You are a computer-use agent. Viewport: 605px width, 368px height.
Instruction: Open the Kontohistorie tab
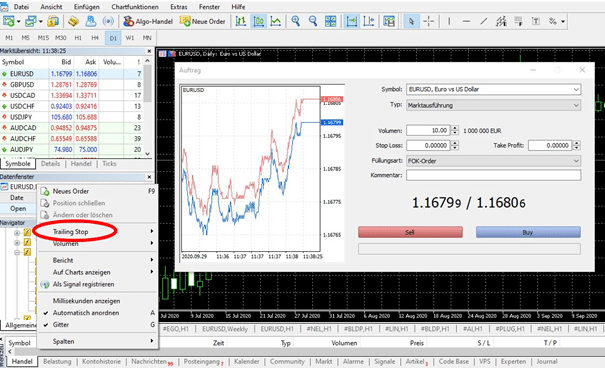click(x=101, y=361)
